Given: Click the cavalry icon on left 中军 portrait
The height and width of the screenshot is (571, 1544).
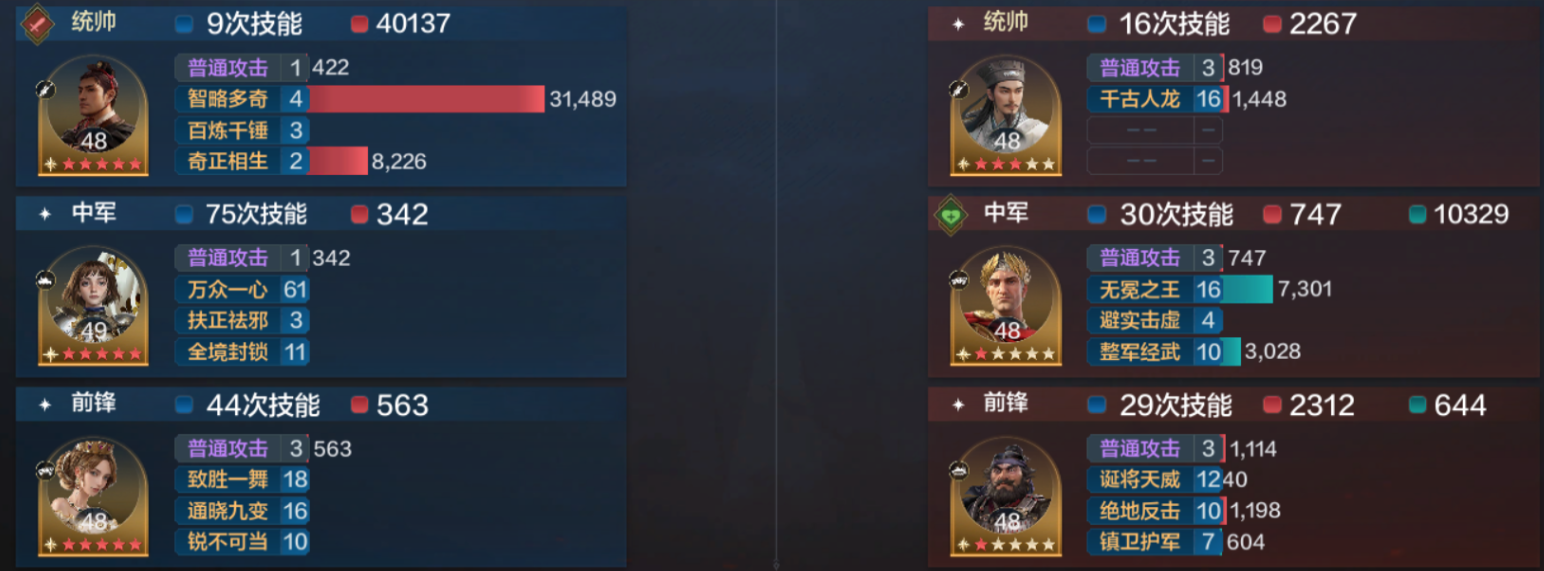Looking at the screenshot, I should pyautogui.click(x=46, y=279).
